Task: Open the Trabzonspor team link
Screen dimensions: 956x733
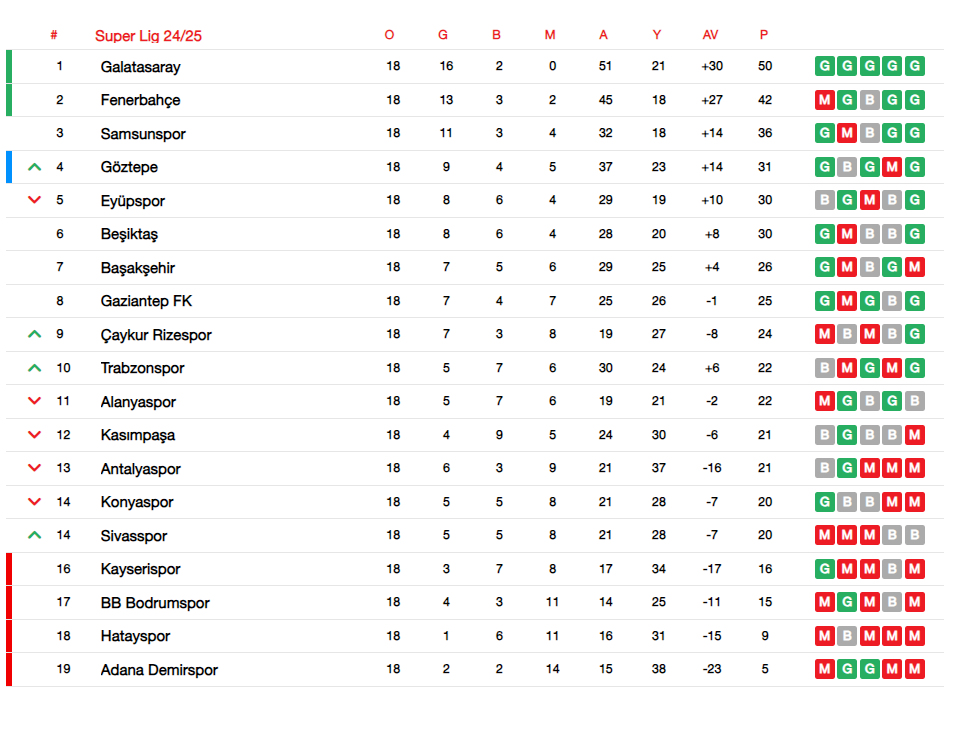Action: pyautogui.click(x=142, y=368)
